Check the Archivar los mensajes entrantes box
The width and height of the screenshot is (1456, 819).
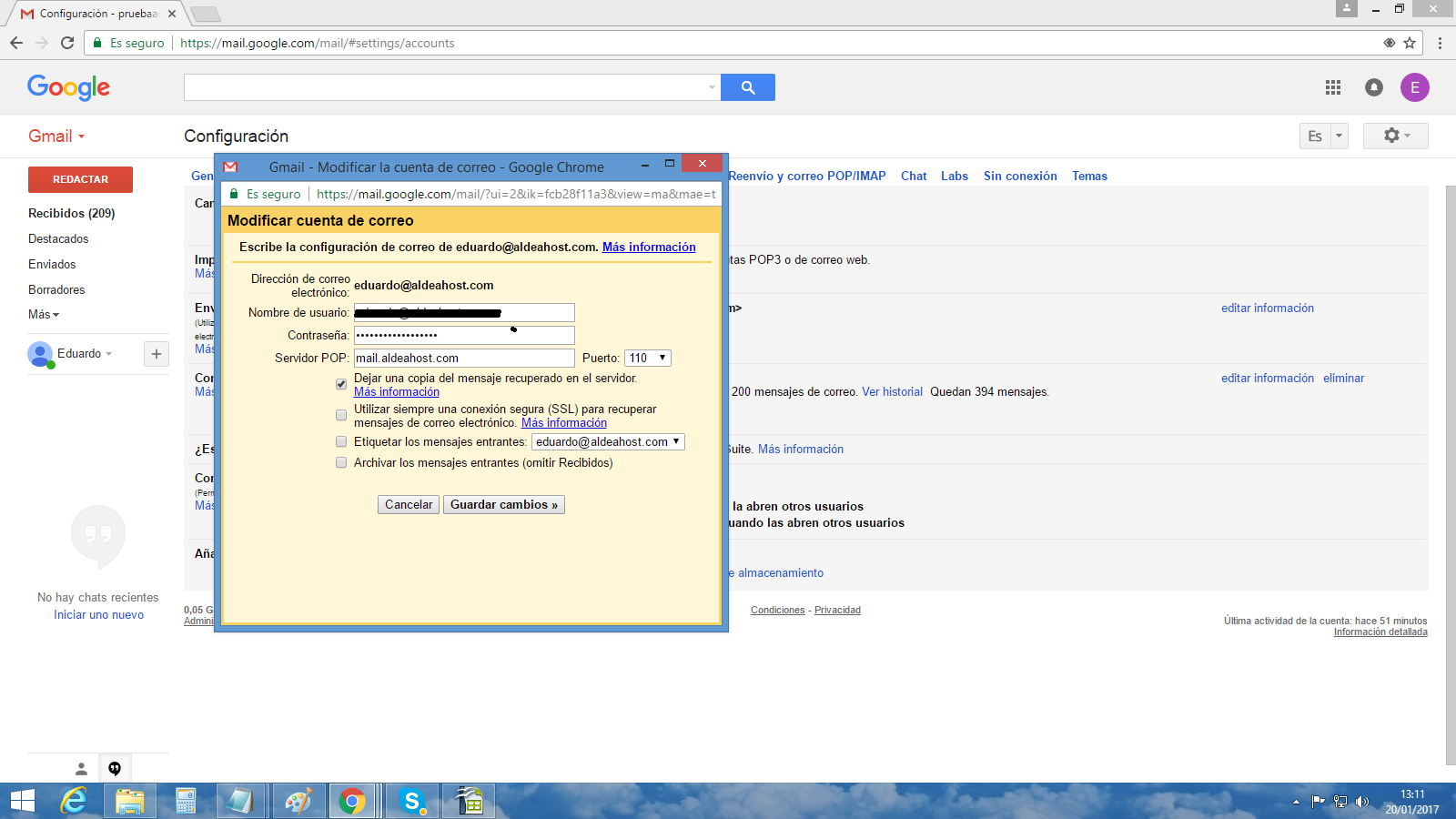[x=341, y=462]
